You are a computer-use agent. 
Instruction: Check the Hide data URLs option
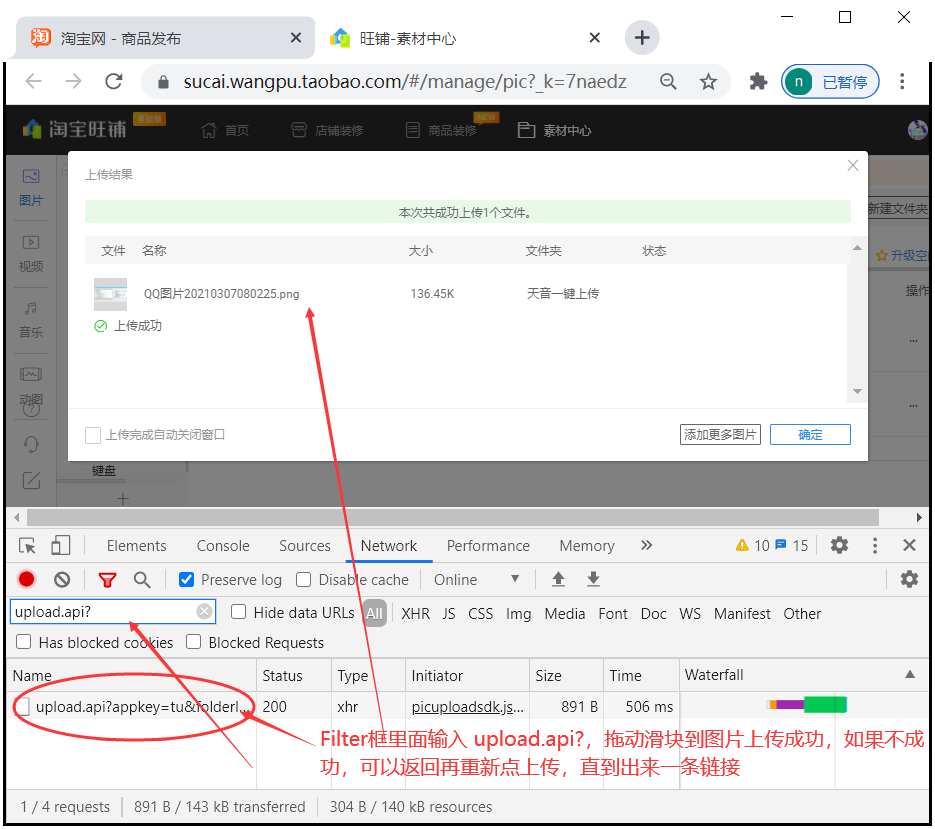[239, 613]
